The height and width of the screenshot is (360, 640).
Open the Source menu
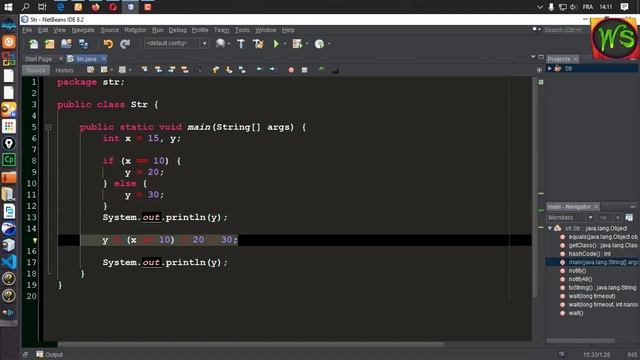109,30
